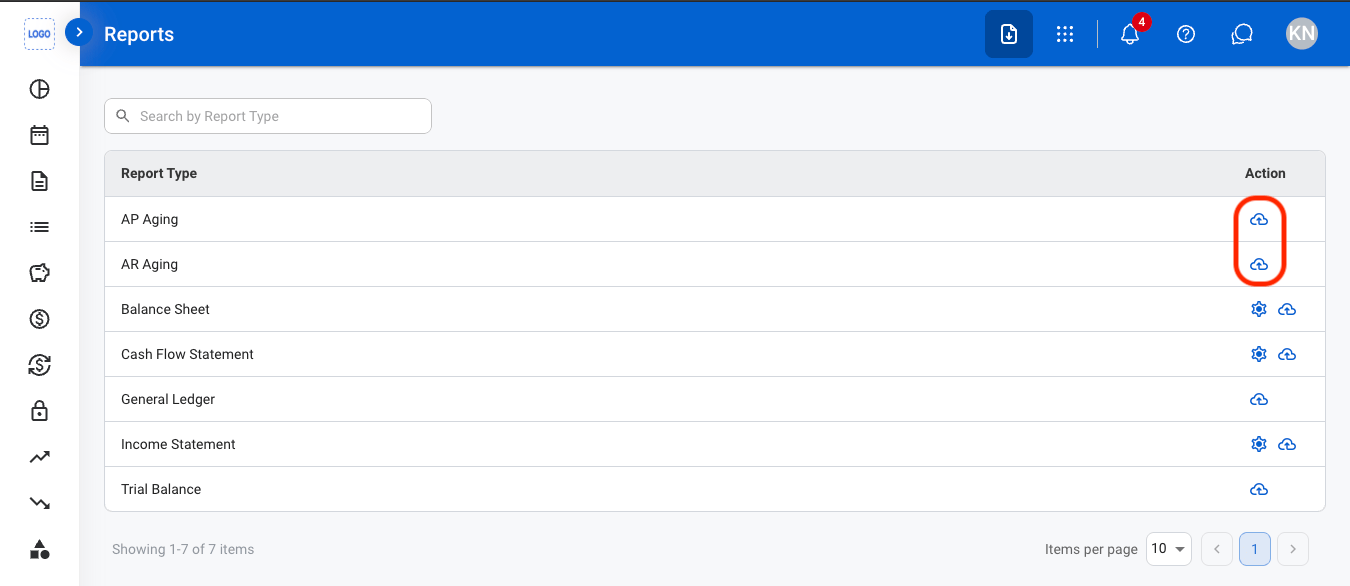
Task: Open the Items per page dropdown
Action: [1168, 549]
